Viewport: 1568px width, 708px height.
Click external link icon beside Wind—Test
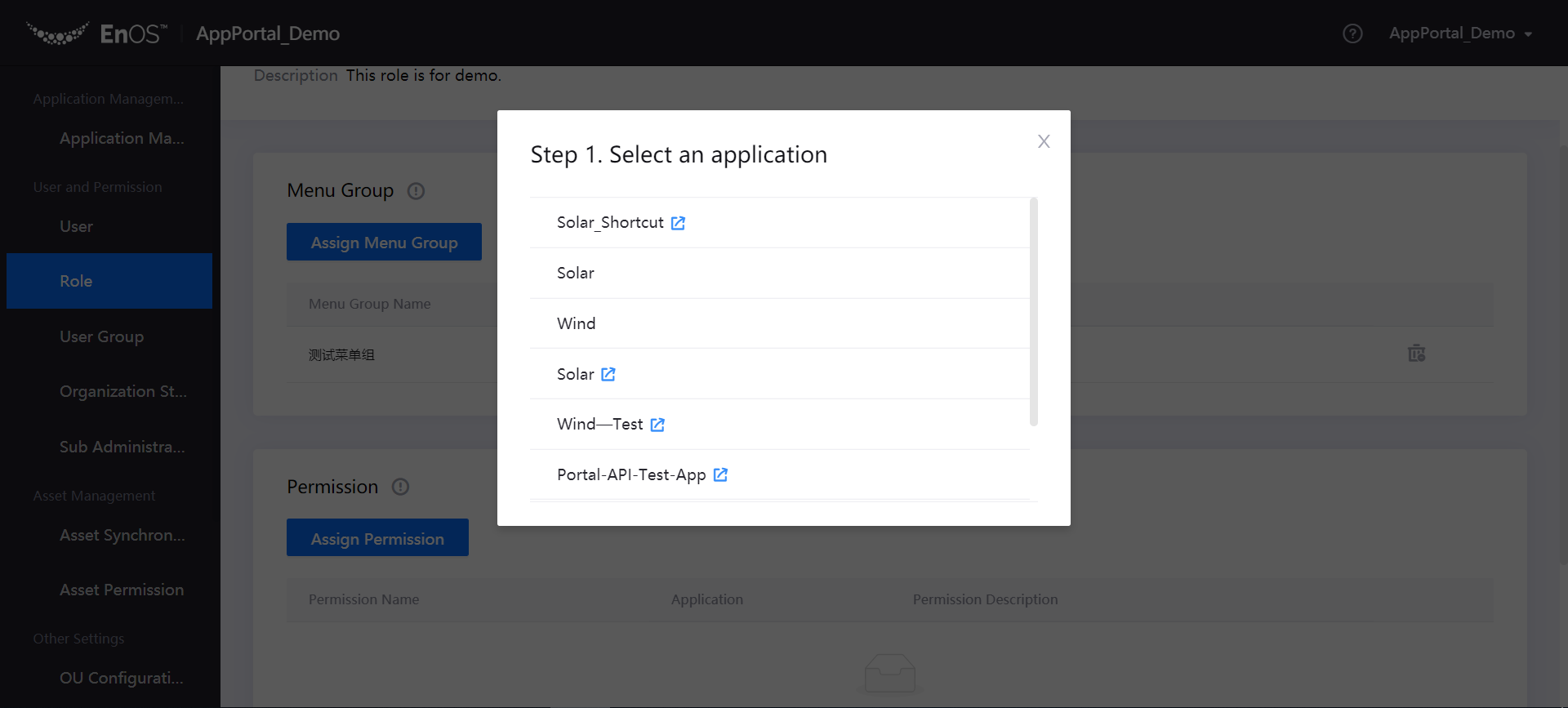[657, 425]
